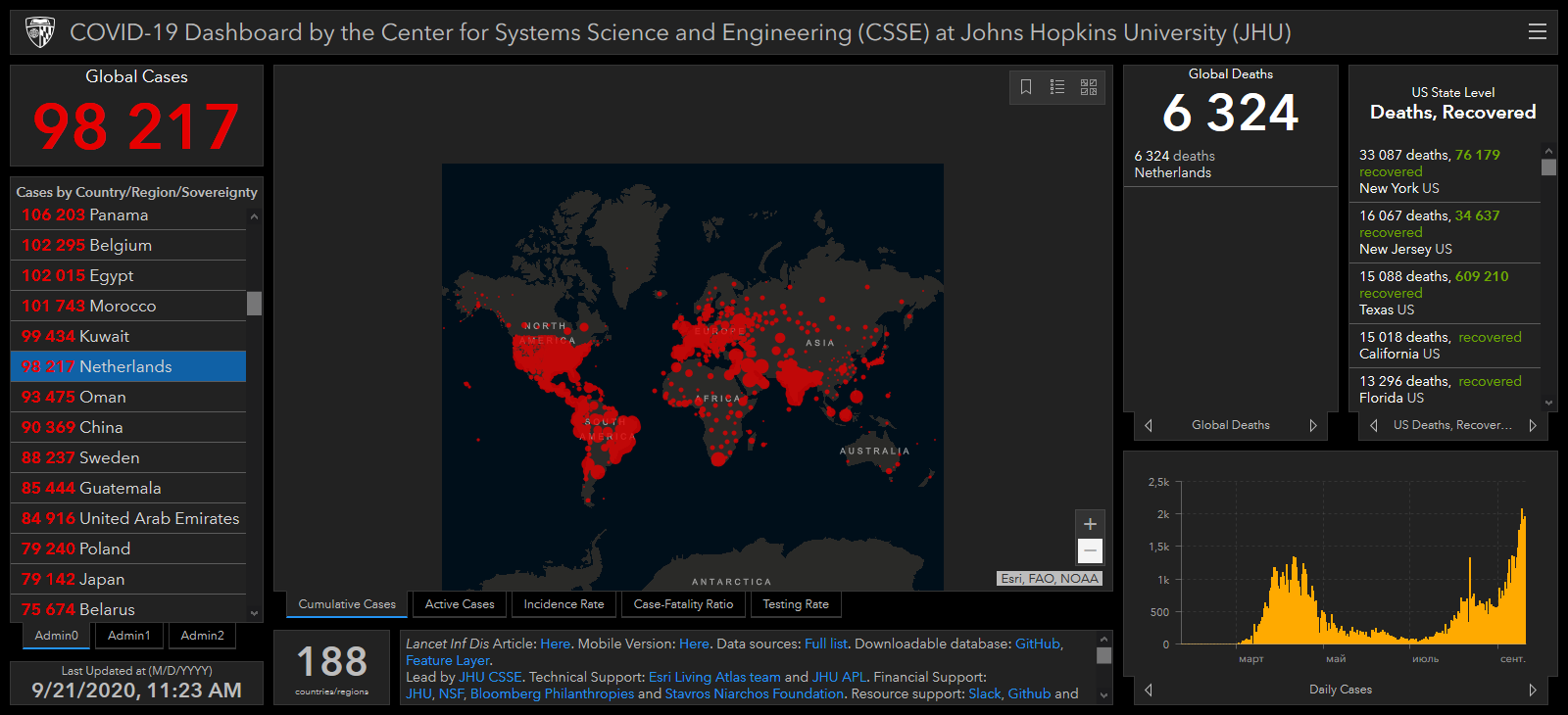Select Kuwait in the country list

click(128, 336)
